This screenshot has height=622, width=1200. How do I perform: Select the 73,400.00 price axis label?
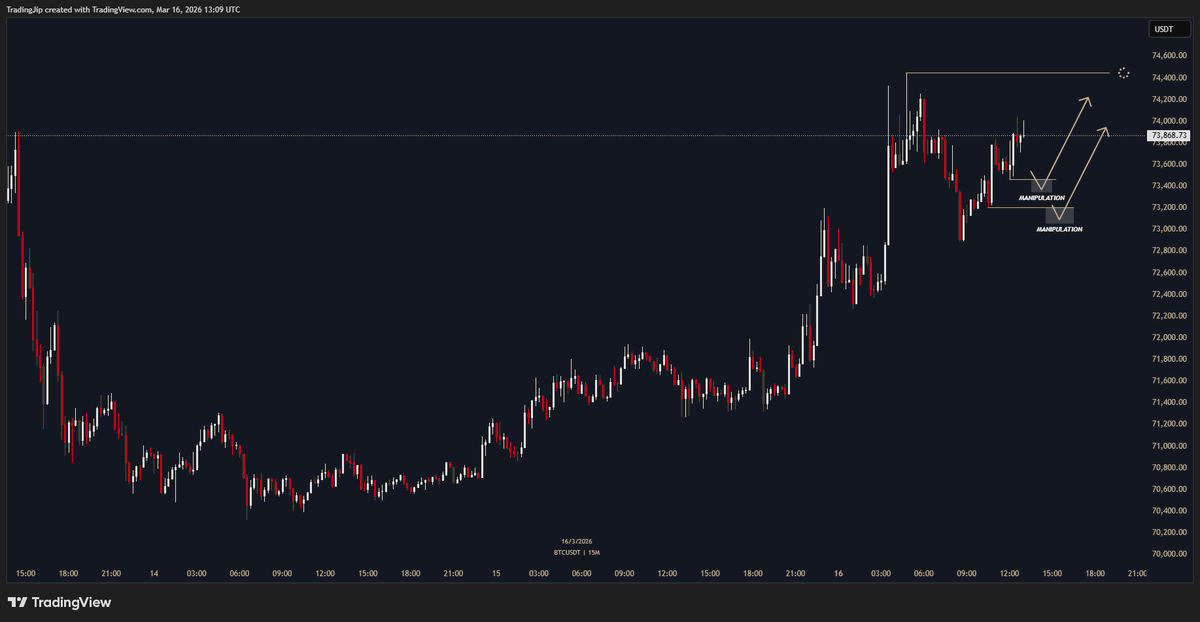[1169, 186]
